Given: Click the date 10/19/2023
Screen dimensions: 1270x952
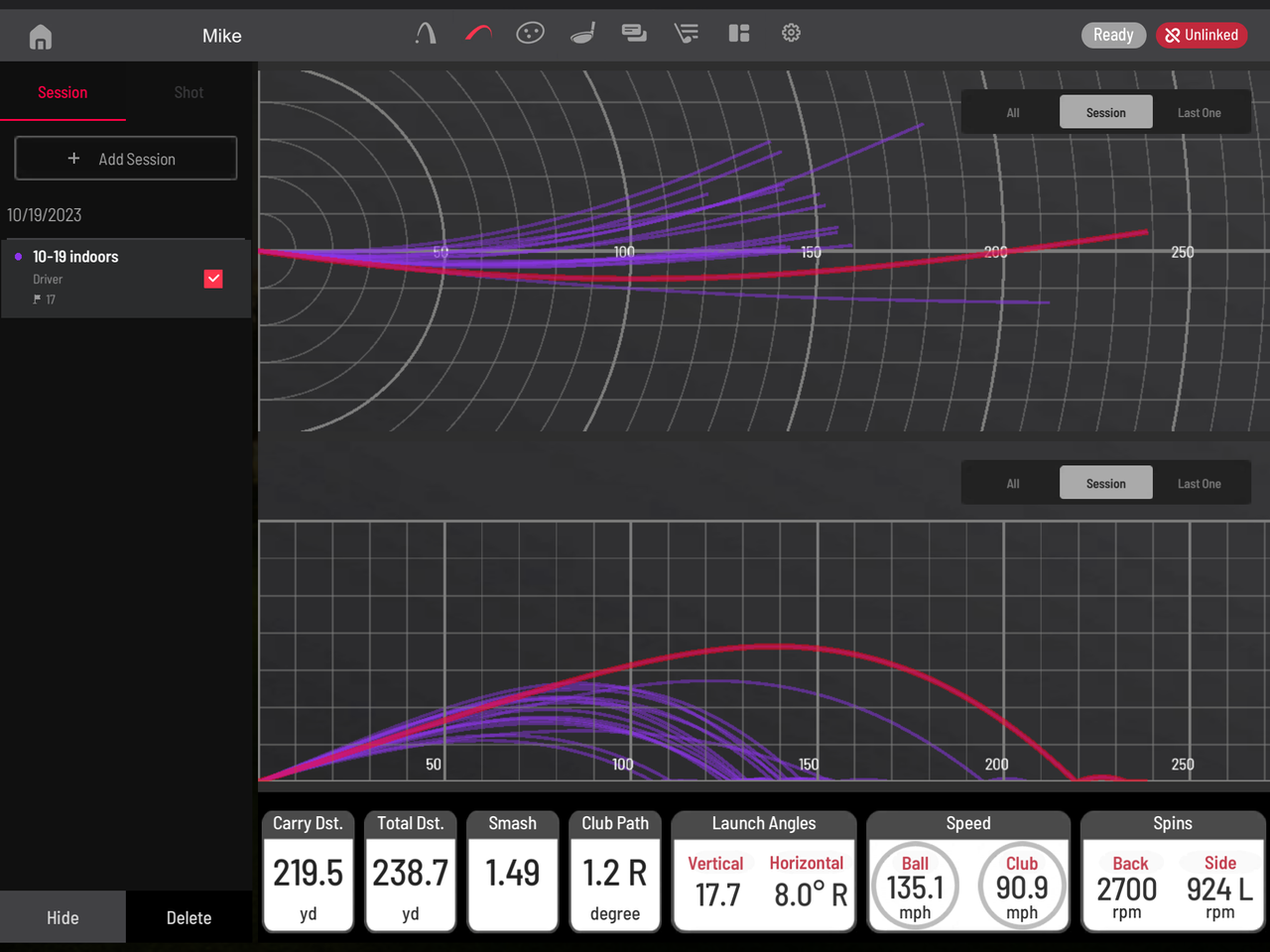Looking at the screenshot, I should tap(45, 215).
